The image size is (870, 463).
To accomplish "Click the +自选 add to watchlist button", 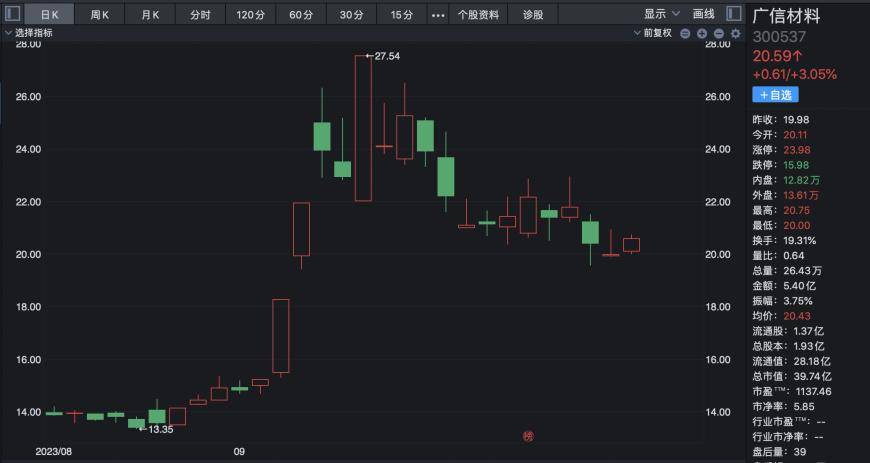I will coord(775,95).
